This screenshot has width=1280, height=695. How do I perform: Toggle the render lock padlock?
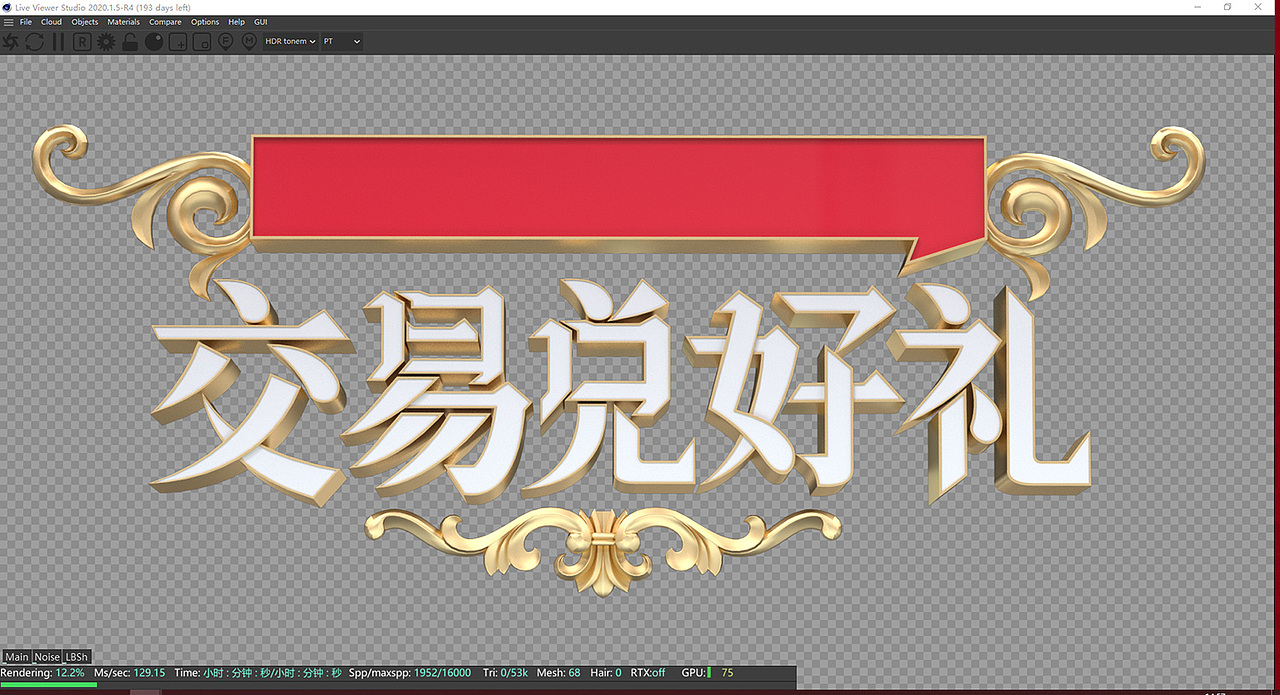tap(129, 41)
